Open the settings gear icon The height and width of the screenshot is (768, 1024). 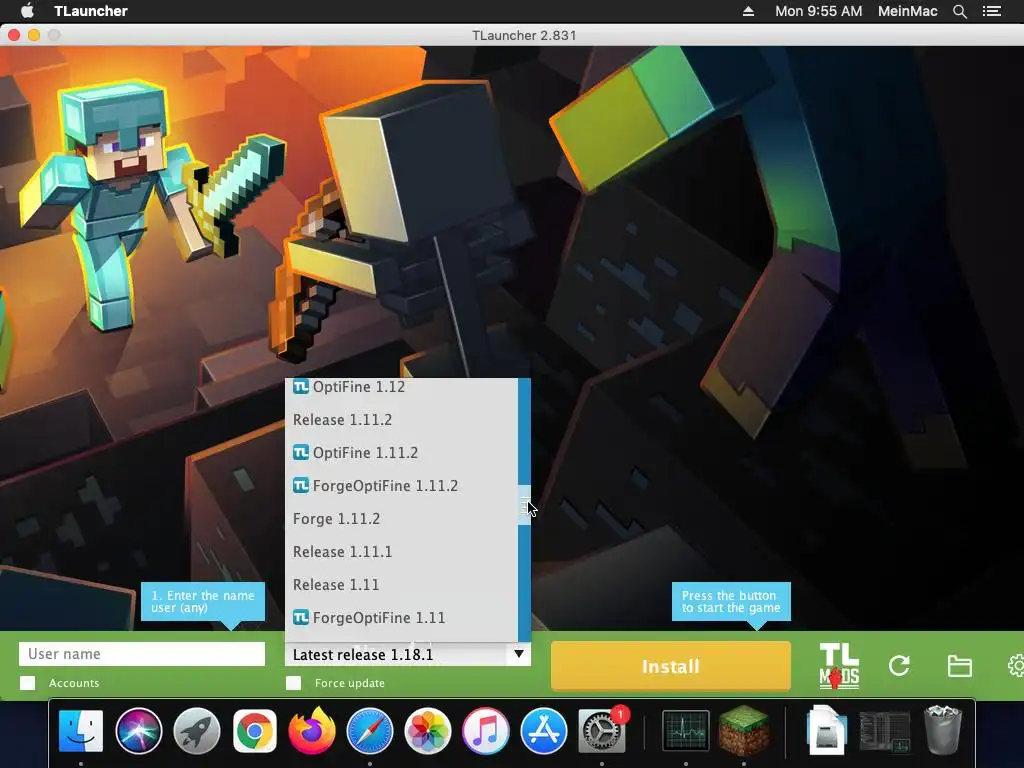click(x=1016, y=666)
